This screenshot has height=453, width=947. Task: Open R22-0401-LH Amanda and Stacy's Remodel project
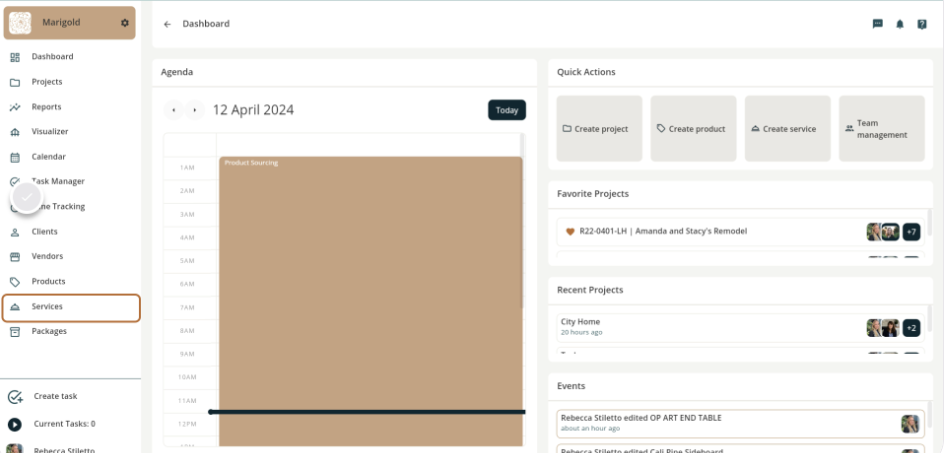(740, 231)
